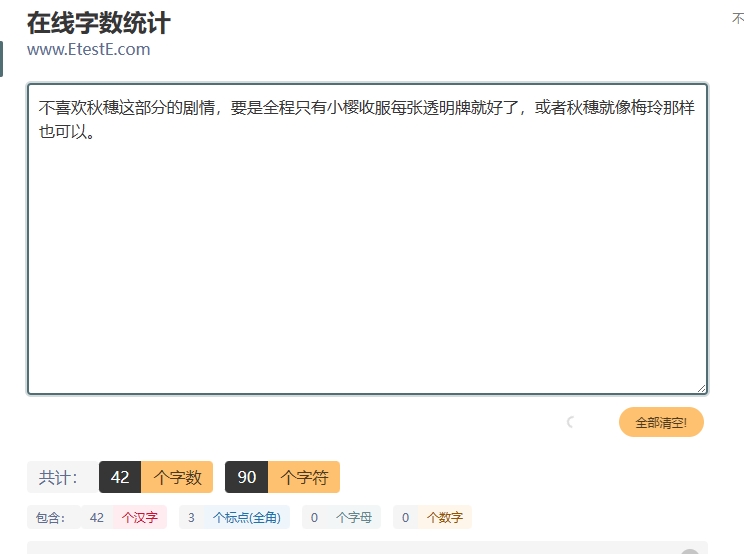Screen dimensions: 744x554
Task: Click the 42 个汉字 statistic
Action: click(124, 517)
